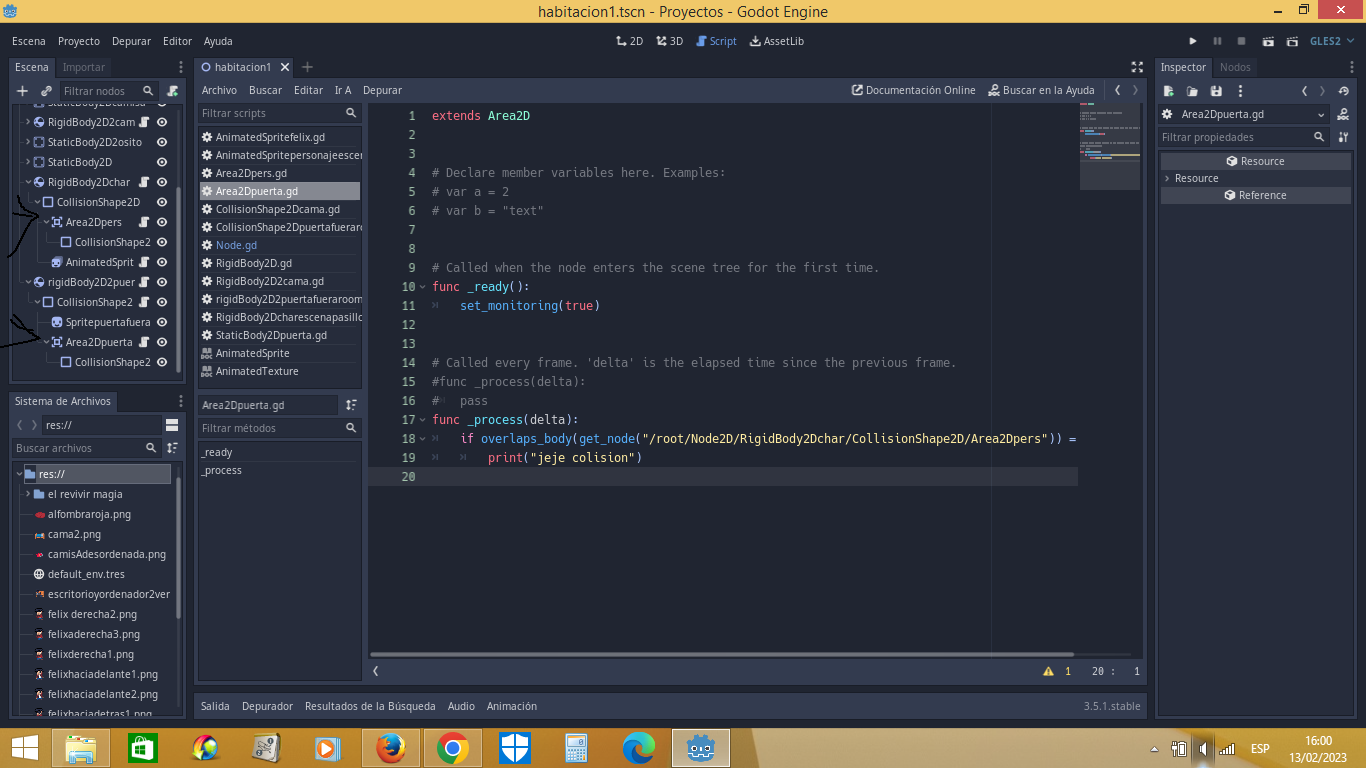Viewport: 1366px width, 768px height.
Task: Switch to the 3D workspace
Action: tap(669, 41)
